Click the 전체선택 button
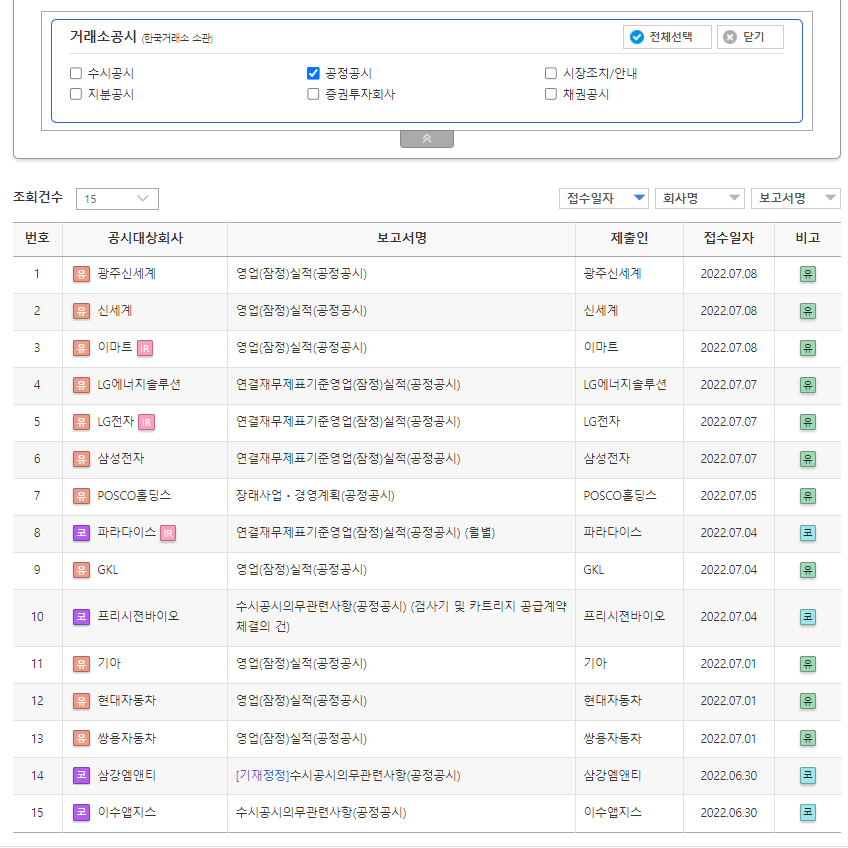 [667, 37]
